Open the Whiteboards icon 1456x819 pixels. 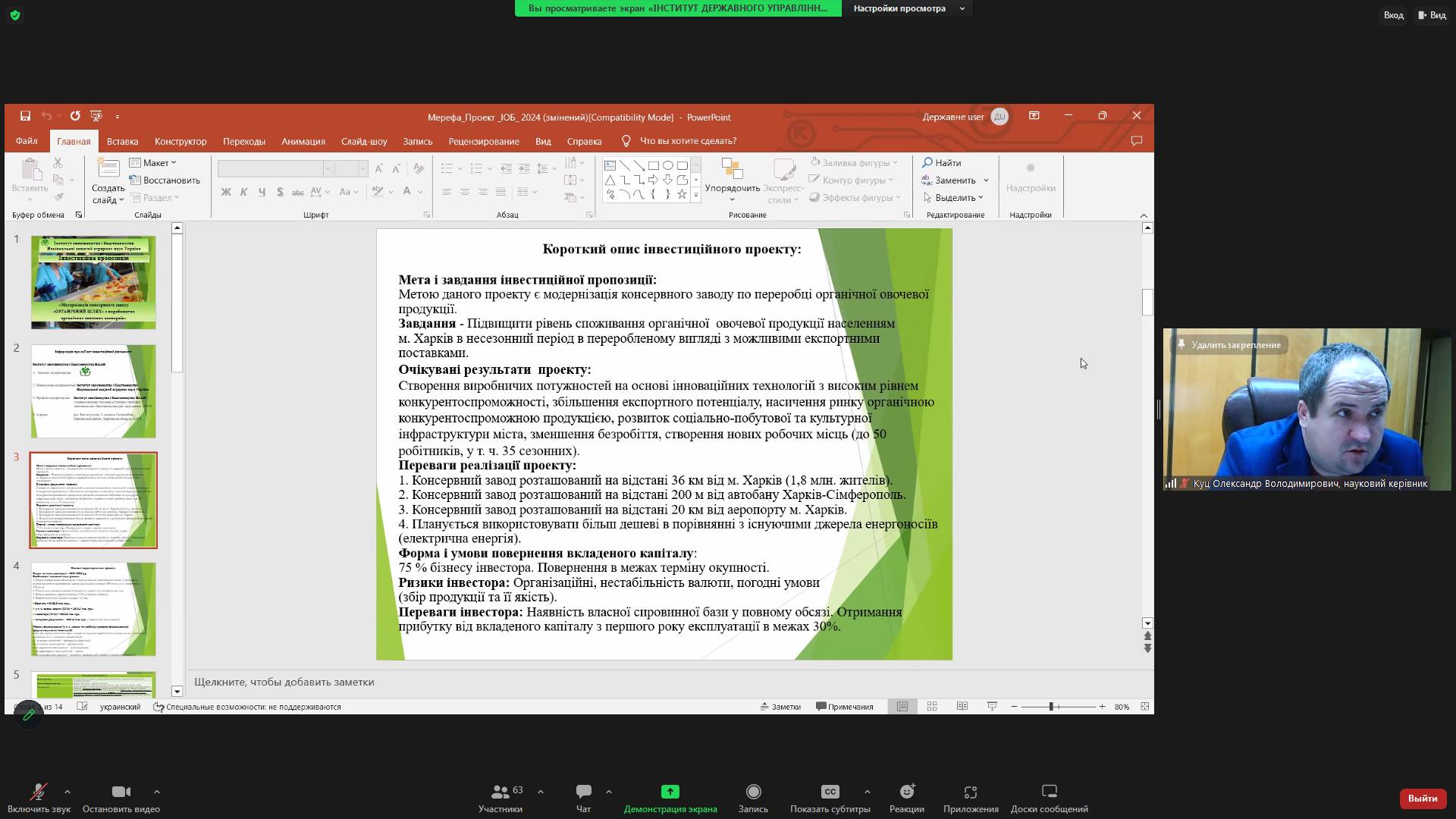tap(1049, 792)
